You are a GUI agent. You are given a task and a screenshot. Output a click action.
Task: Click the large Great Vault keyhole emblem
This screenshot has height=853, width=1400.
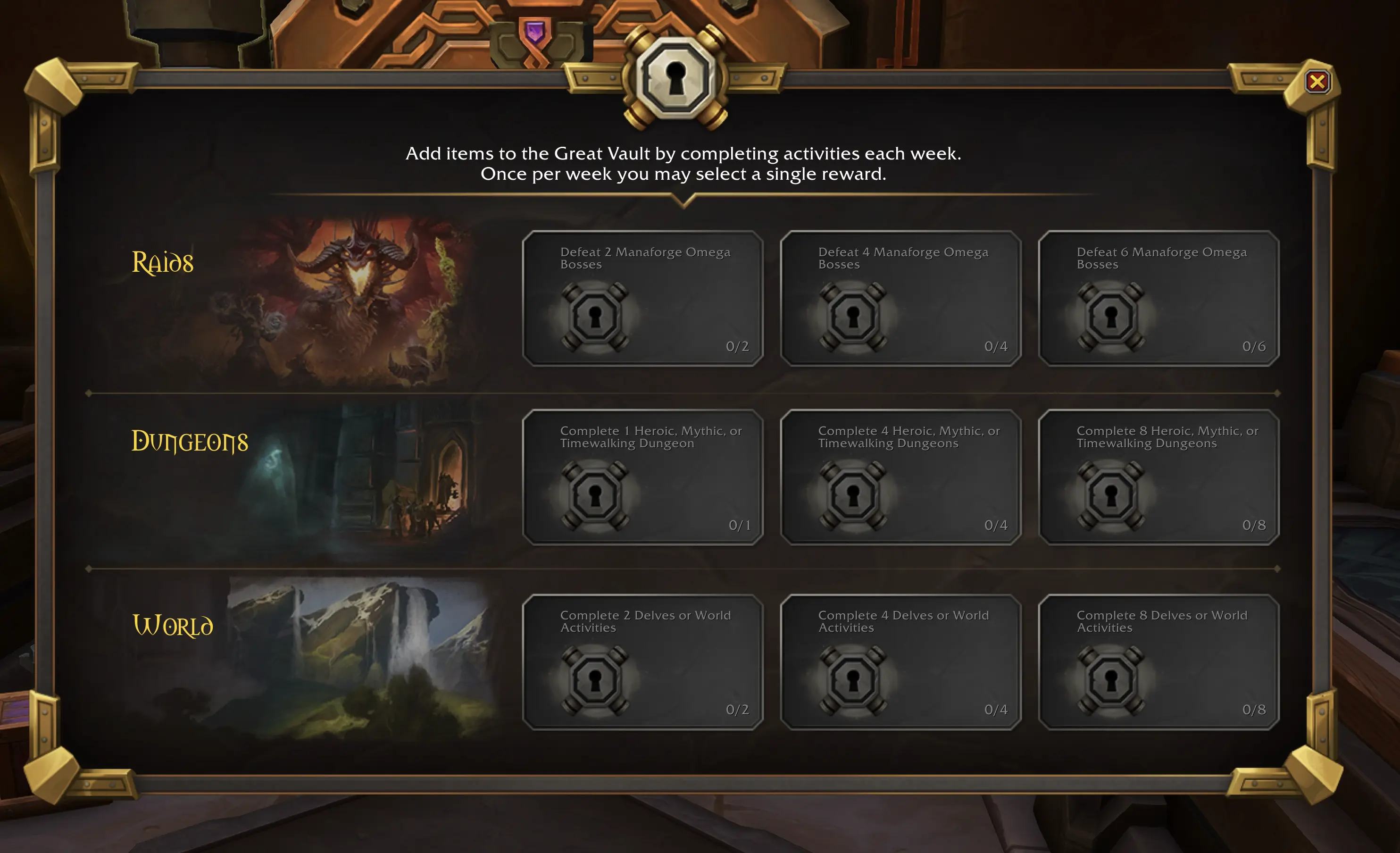(675, 78)
